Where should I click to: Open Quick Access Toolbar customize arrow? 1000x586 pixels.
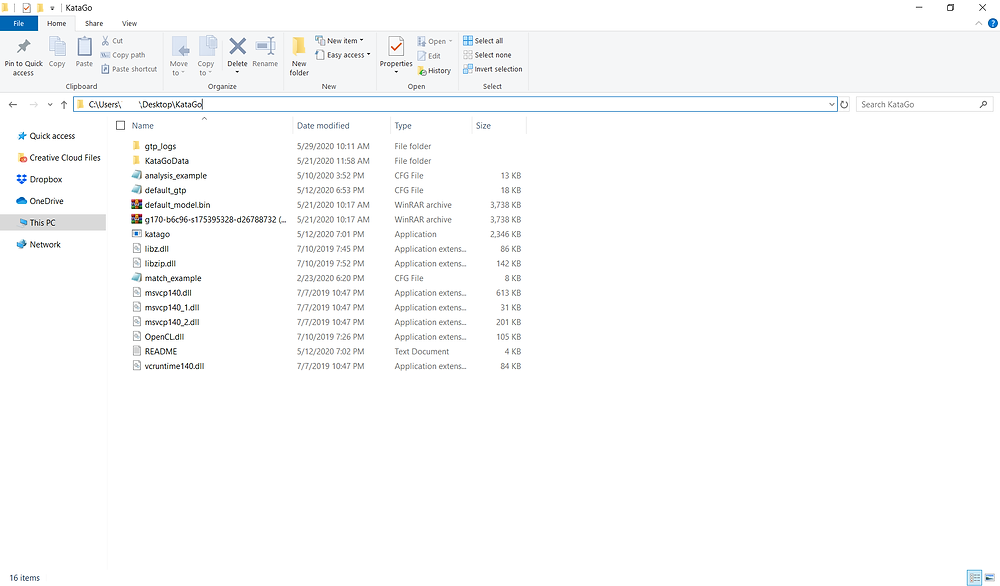click(x=52, y=8)
